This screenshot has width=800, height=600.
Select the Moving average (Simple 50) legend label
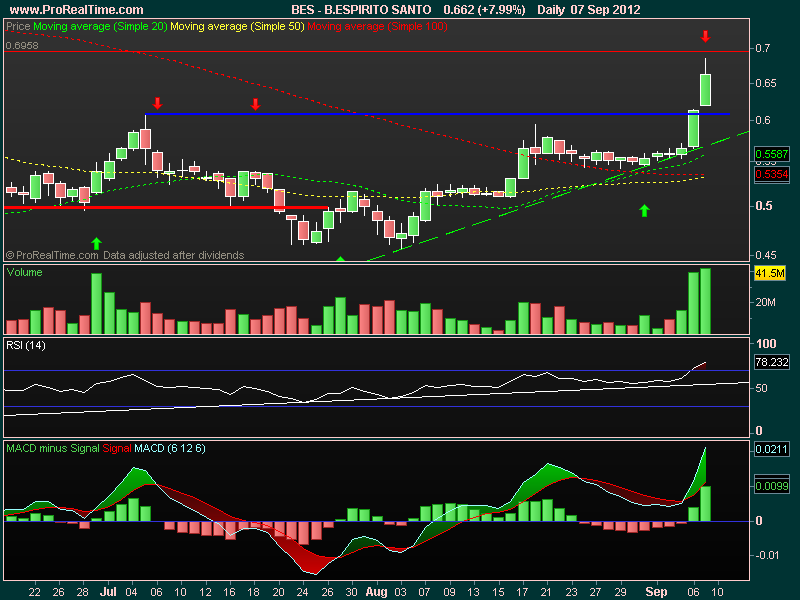click(237, 27)
